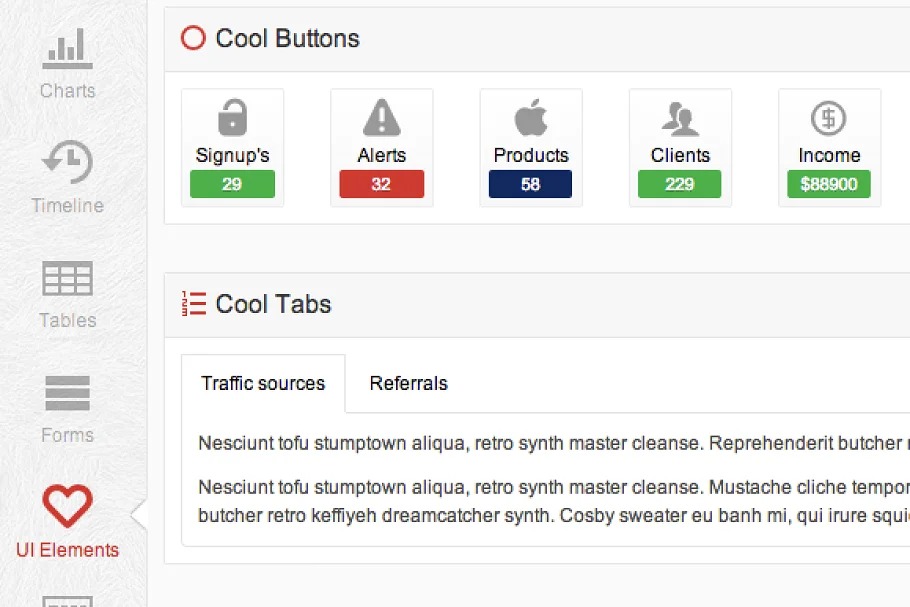This screenshot has width=910, height=607.
Task: Click the Signup's padlock icon
Action: point(232,119)
